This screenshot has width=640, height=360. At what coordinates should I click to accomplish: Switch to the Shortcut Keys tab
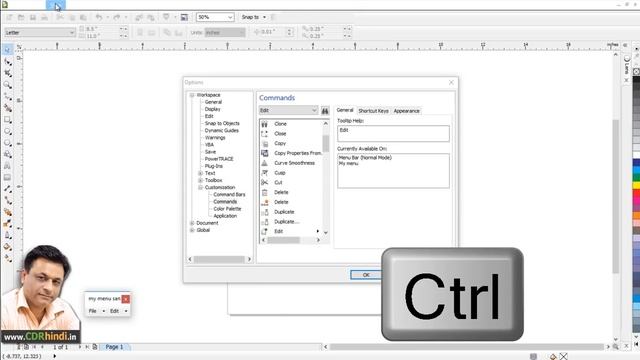[373, 111]
